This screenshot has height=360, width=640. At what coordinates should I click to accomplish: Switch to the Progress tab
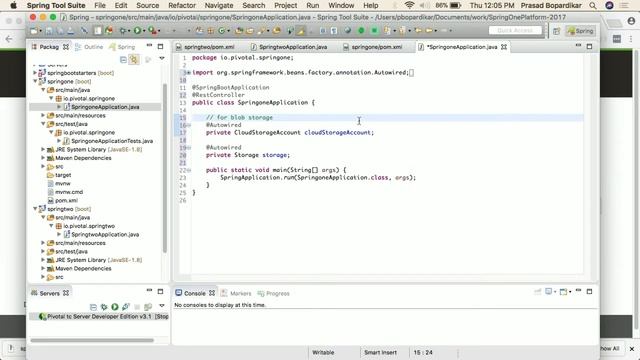(273, 293)
